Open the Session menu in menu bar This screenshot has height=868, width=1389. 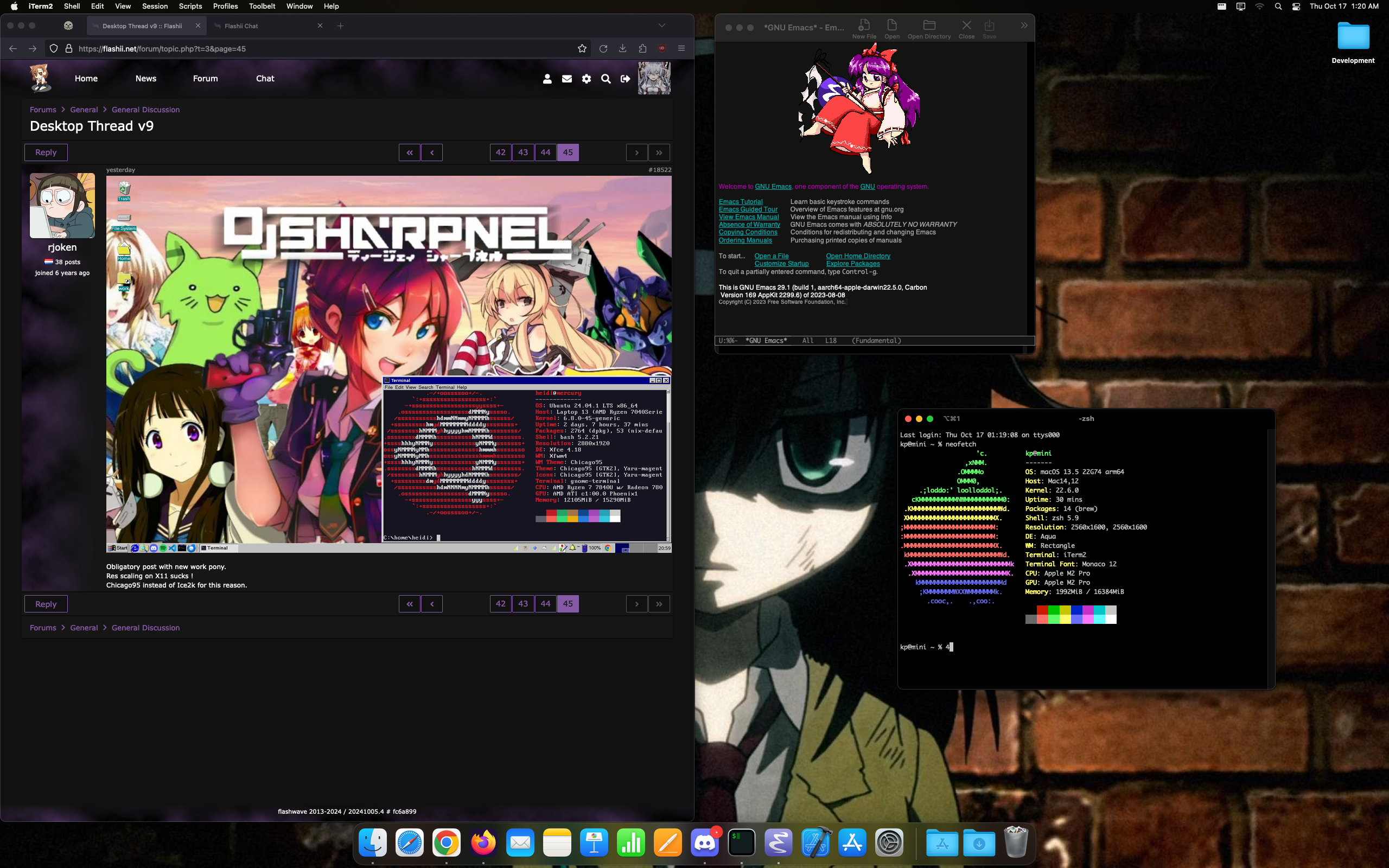coord(155,7)
